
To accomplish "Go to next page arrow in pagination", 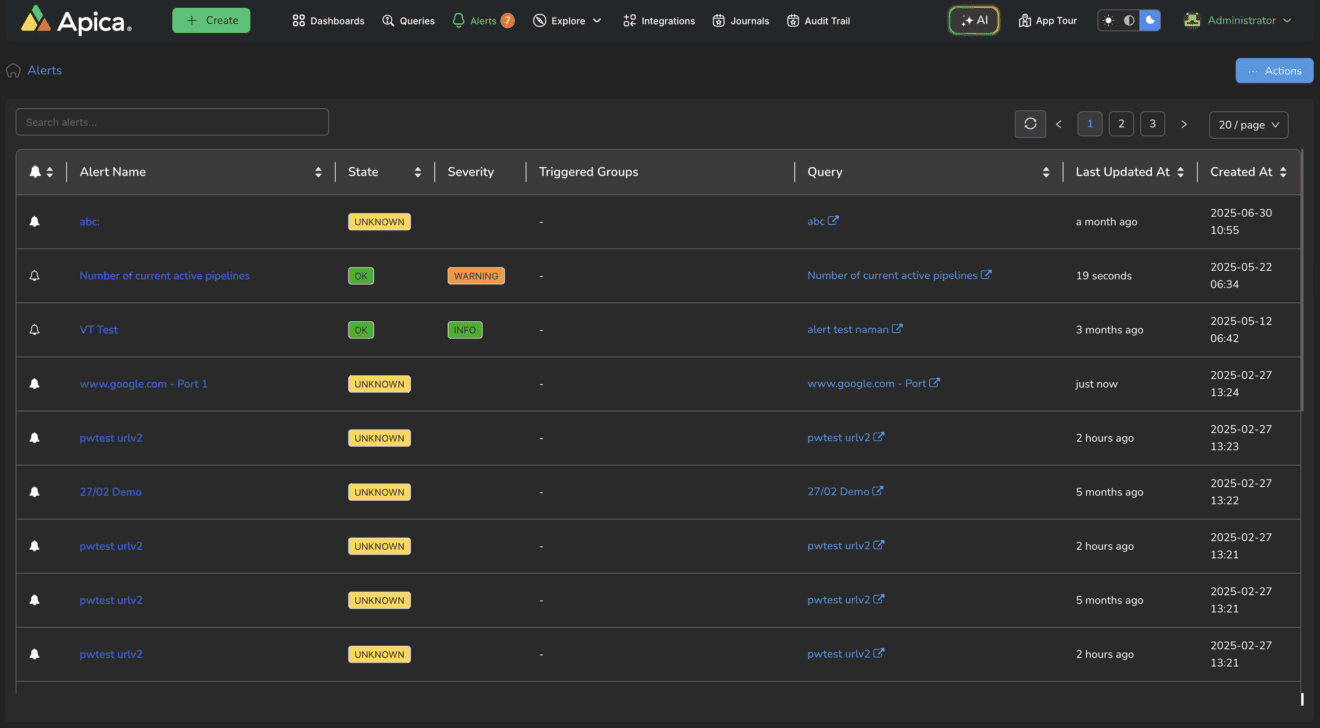I will pyautogui.click(x=1184, y=124).
